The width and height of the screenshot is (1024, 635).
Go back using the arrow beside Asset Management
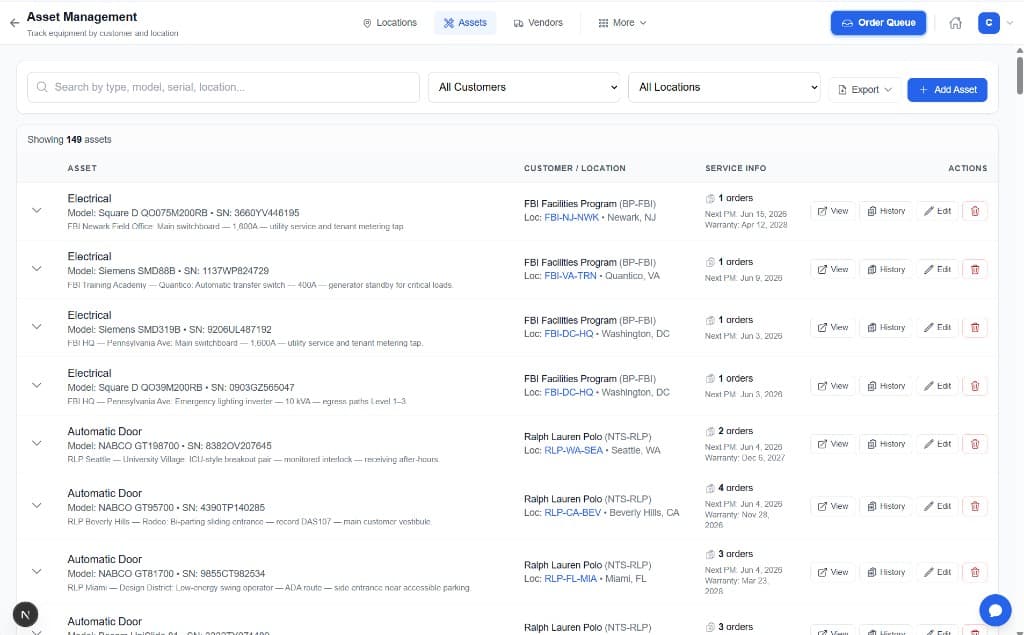pos(14,23)
